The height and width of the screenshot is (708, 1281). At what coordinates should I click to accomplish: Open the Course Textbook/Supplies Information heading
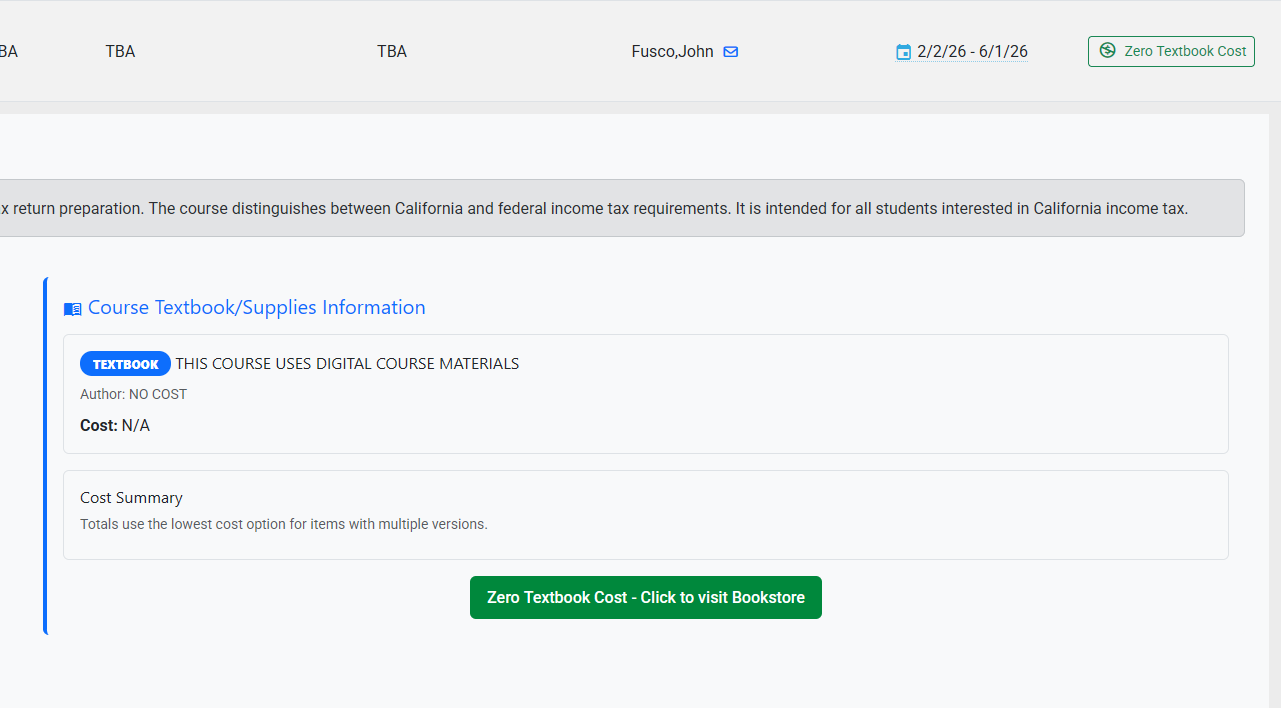tap(256, 308)
